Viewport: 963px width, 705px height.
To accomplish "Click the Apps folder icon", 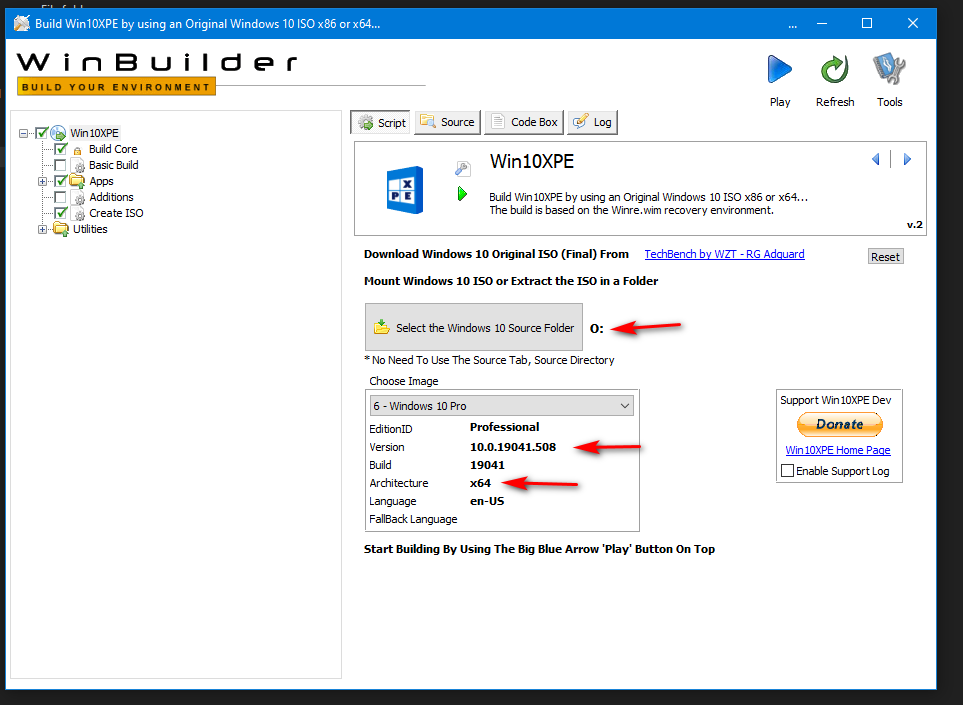I will click(x=77, y=181).
